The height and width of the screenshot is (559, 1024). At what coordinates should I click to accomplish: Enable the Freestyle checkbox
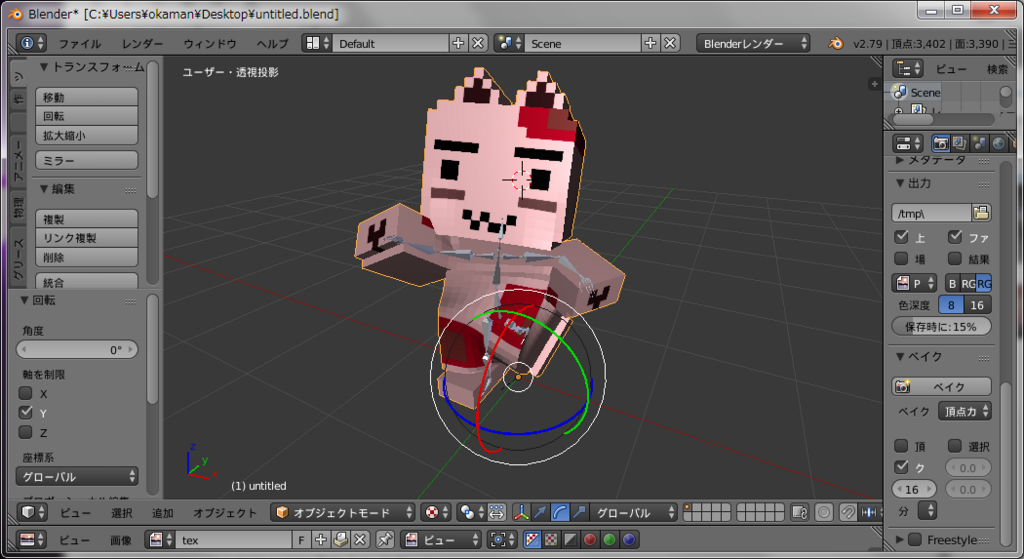click(915, 539)
